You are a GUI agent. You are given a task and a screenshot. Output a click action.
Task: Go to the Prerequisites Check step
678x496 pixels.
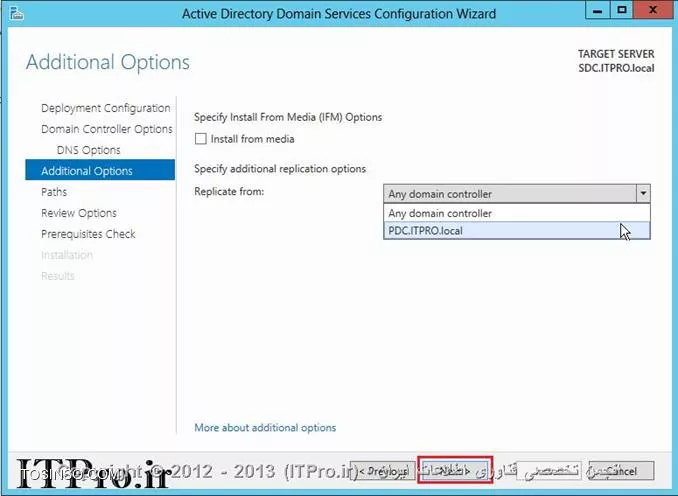pos(88,234)
